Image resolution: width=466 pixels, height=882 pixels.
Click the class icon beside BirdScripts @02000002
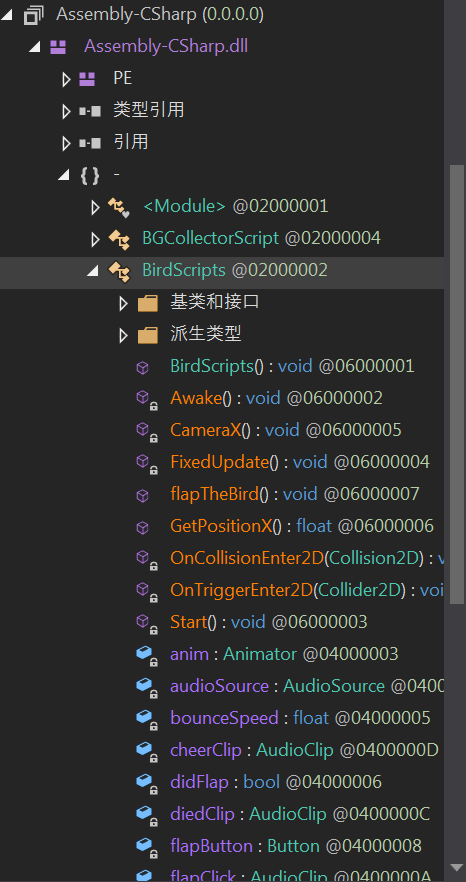(x=119, y=272)
